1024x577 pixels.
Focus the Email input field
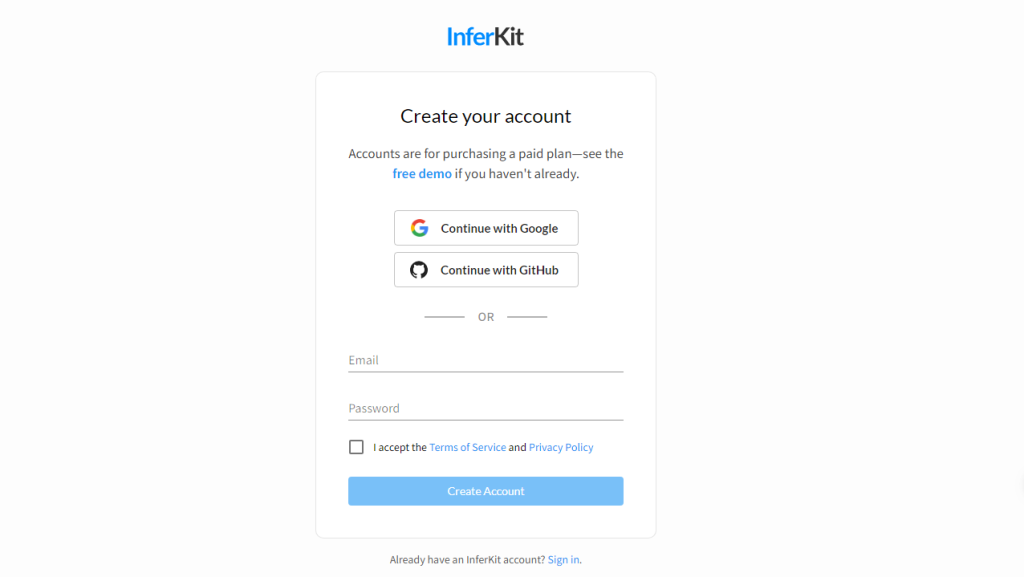click(485, 360)
